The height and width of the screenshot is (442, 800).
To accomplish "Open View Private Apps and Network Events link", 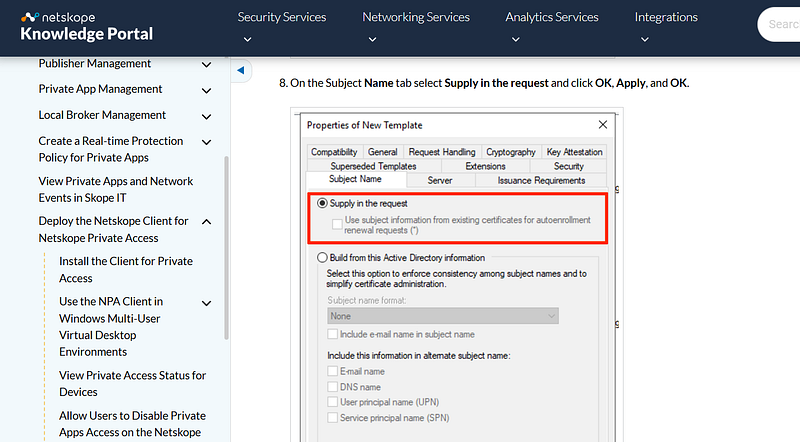I will point(116,189).
